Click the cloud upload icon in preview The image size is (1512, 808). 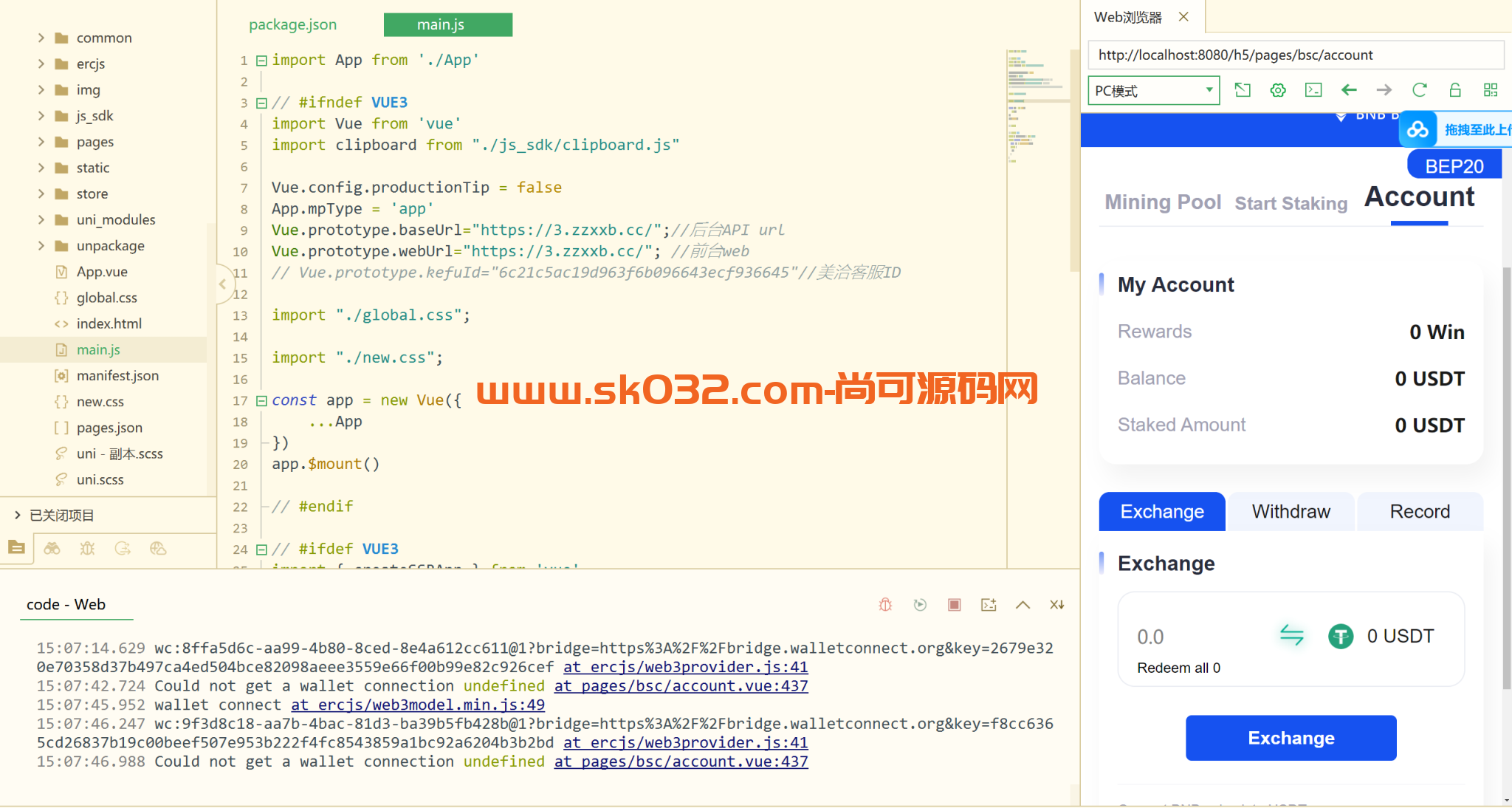pyautogui.click(x=1417, y=130)
